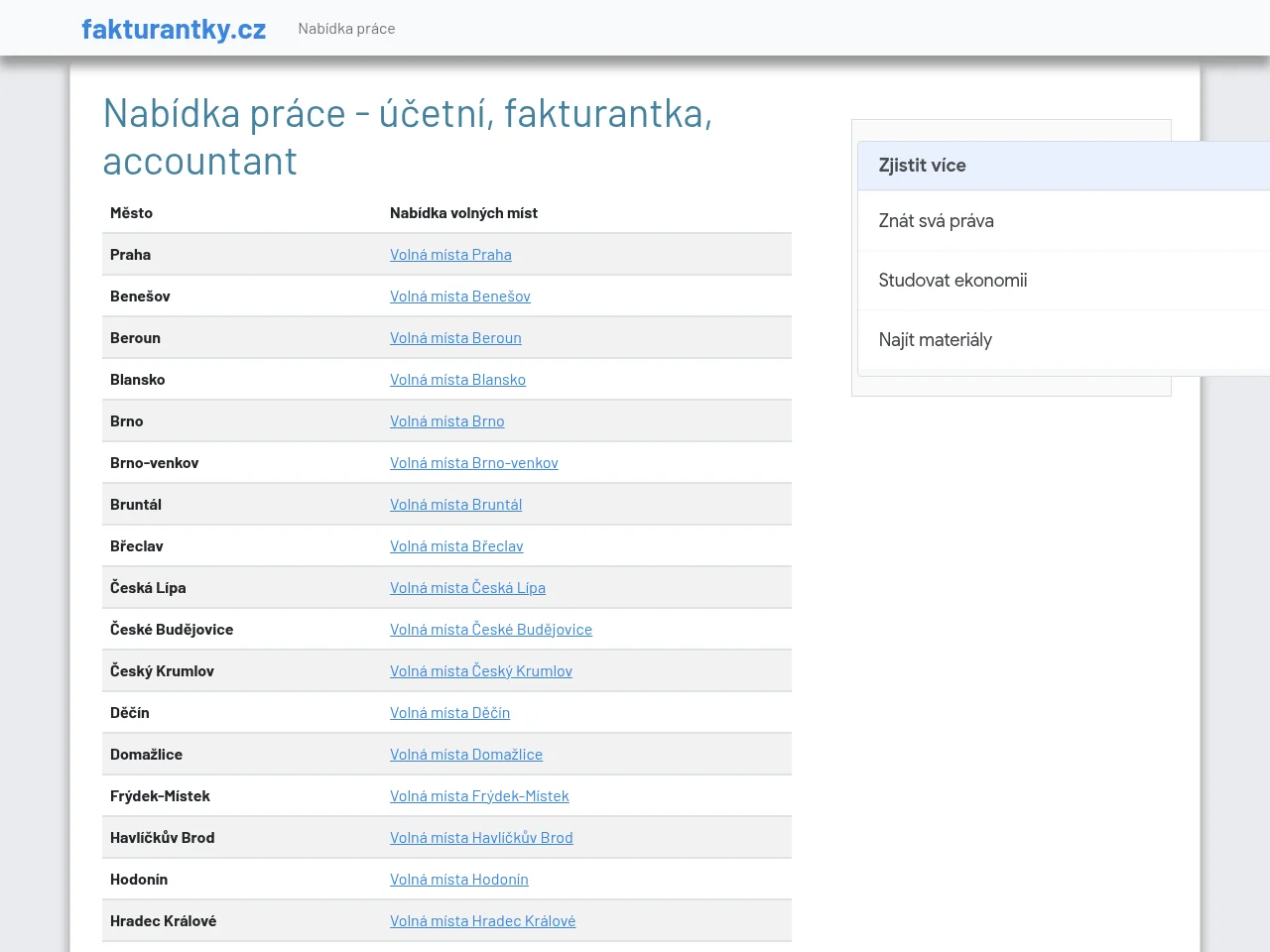Open the Volná místa Hodonín link
Screen dimensions: 1270x952
(x=458, y=880)
